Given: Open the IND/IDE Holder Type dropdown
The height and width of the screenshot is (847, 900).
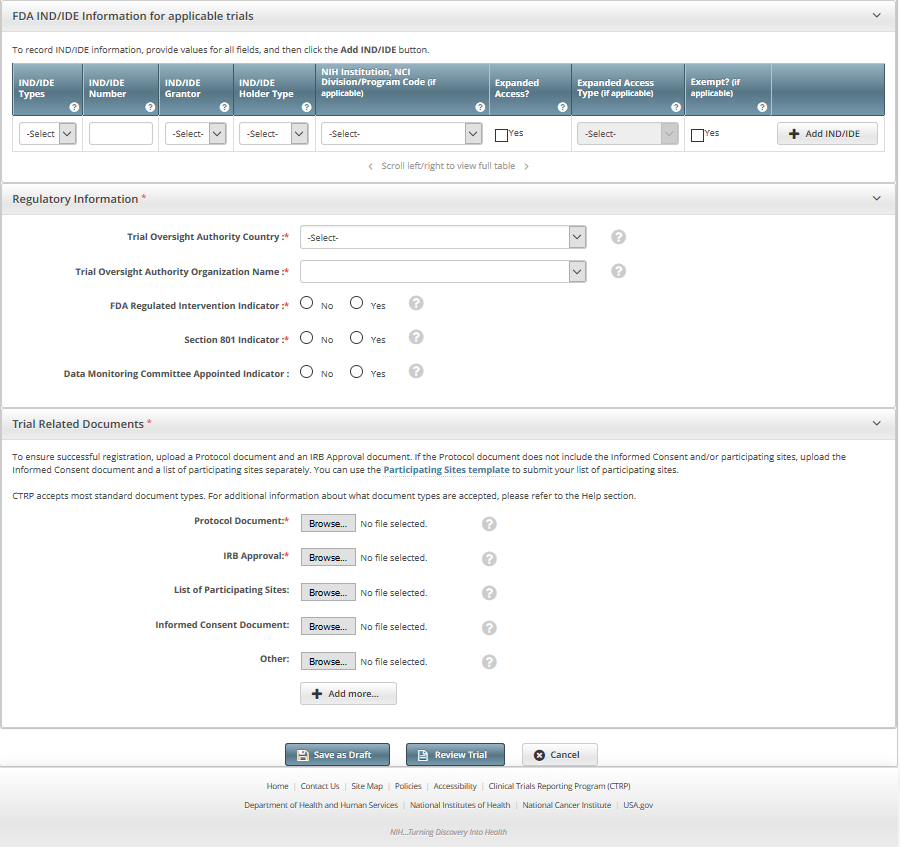Looking at the screenshot, I should [x=274, y=134].
